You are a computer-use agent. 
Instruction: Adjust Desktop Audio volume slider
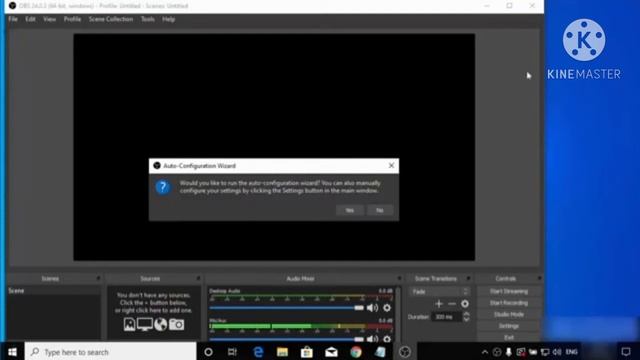pyautogui.click(x=287, y=308)
